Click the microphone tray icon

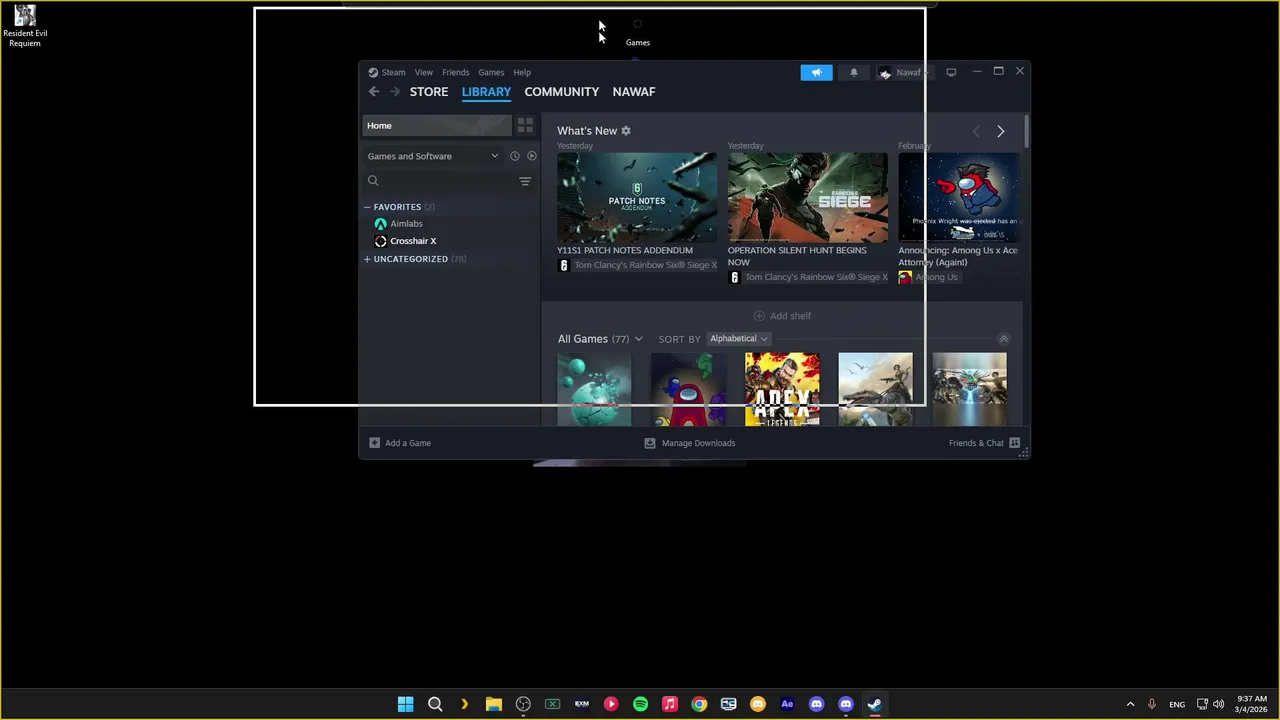[1152, 704]
